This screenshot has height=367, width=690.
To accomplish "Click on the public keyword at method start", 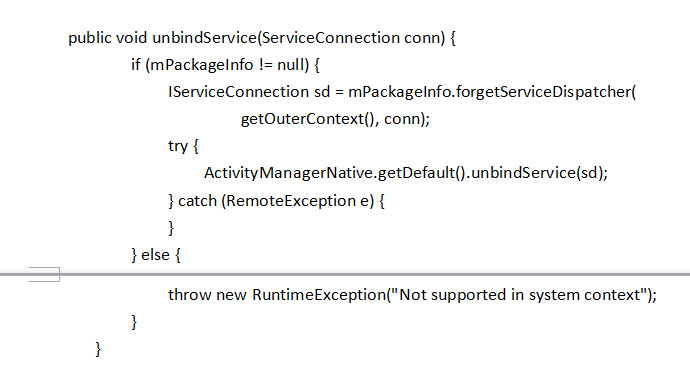I will point(90,38).
